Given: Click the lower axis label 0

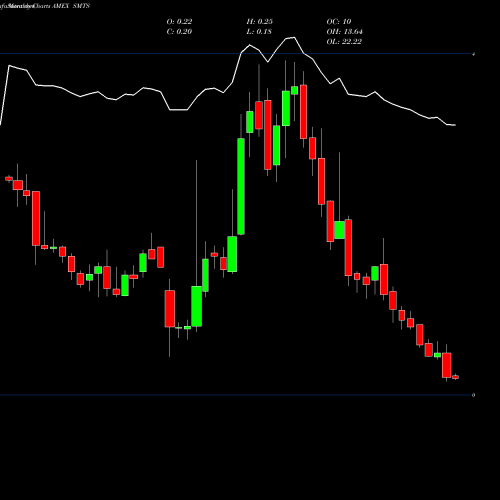Looking at the screenshot, I should tap(473, 395).
